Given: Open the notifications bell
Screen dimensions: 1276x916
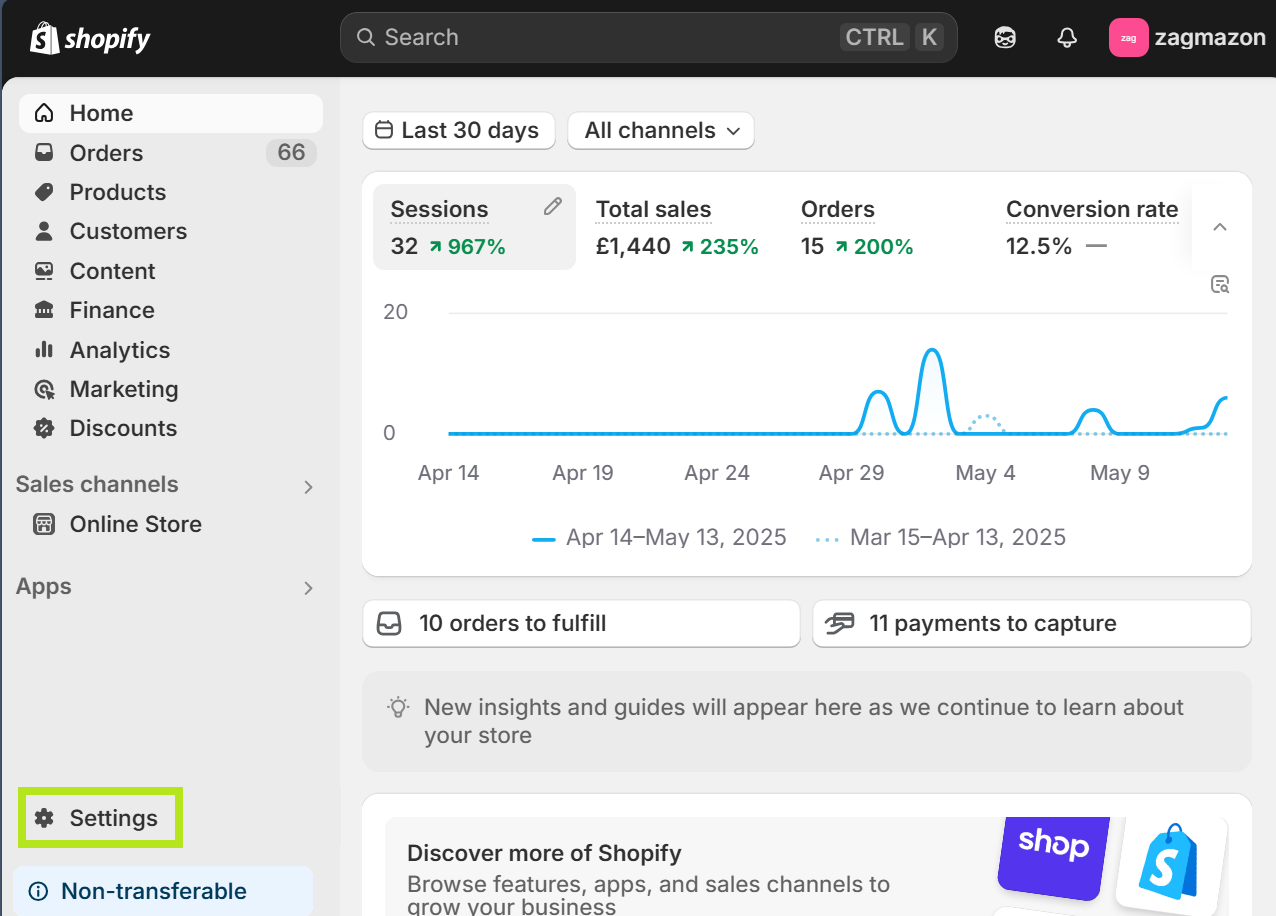Looking at the screenshot, I should [1067, 38].
